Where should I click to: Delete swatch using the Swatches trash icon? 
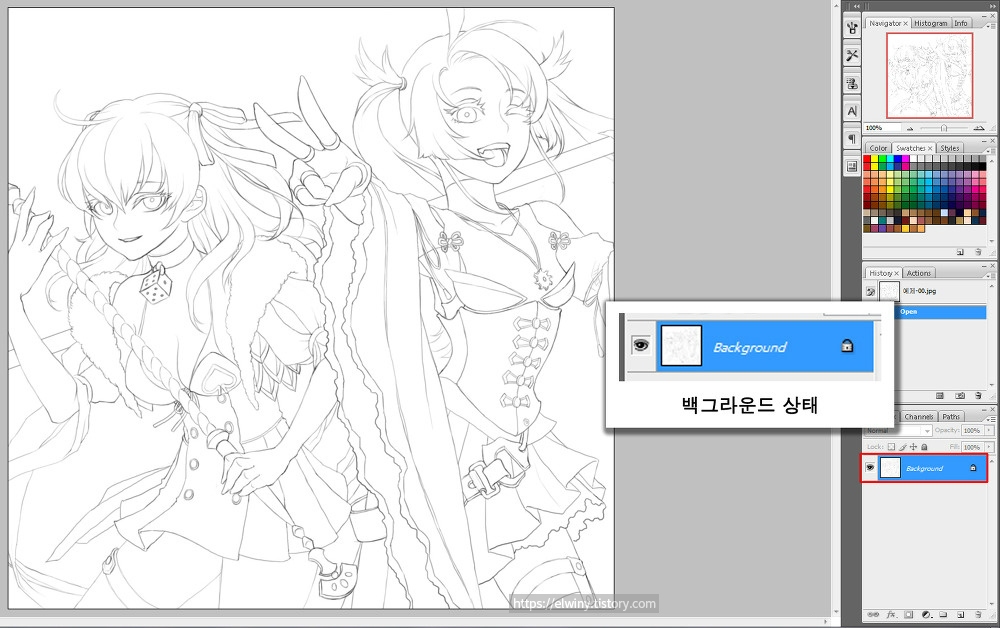click(x=978, y=252)
